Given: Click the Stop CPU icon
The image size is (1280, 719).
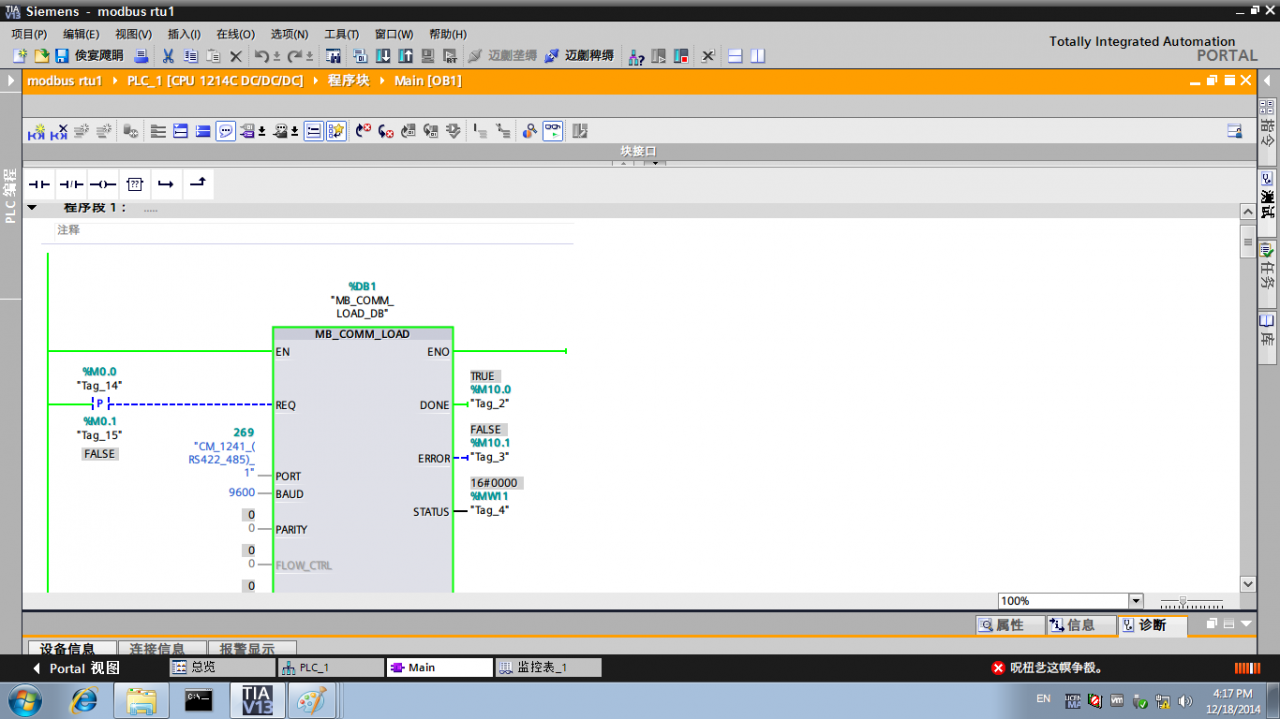Looking at the screenshot, I should [682, 56].
